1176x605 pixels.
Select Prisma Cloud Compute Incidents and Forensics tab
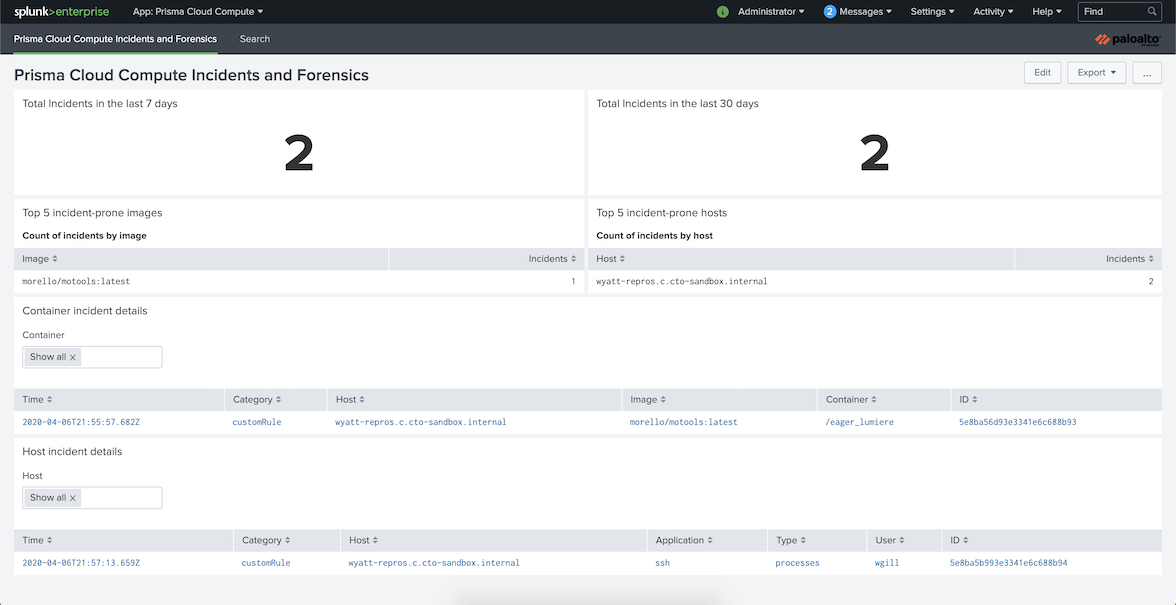[116, 39]
